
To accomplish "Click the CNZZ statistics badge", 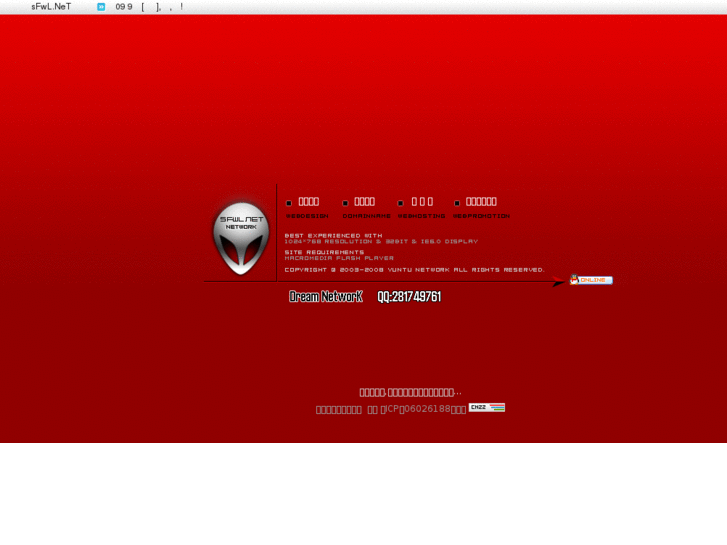I will tap(487, 407).
